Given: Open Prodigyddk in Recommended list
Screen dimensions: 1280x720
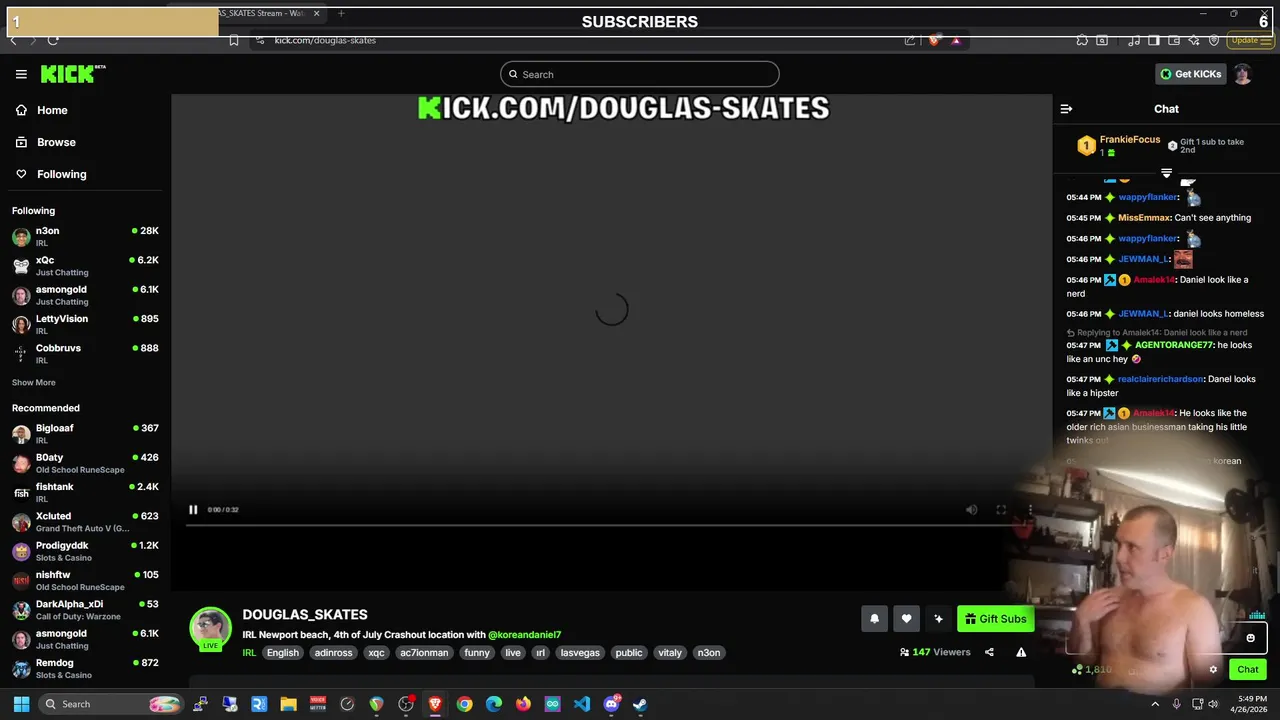Looking at the screenshot, I should [85, 551].
